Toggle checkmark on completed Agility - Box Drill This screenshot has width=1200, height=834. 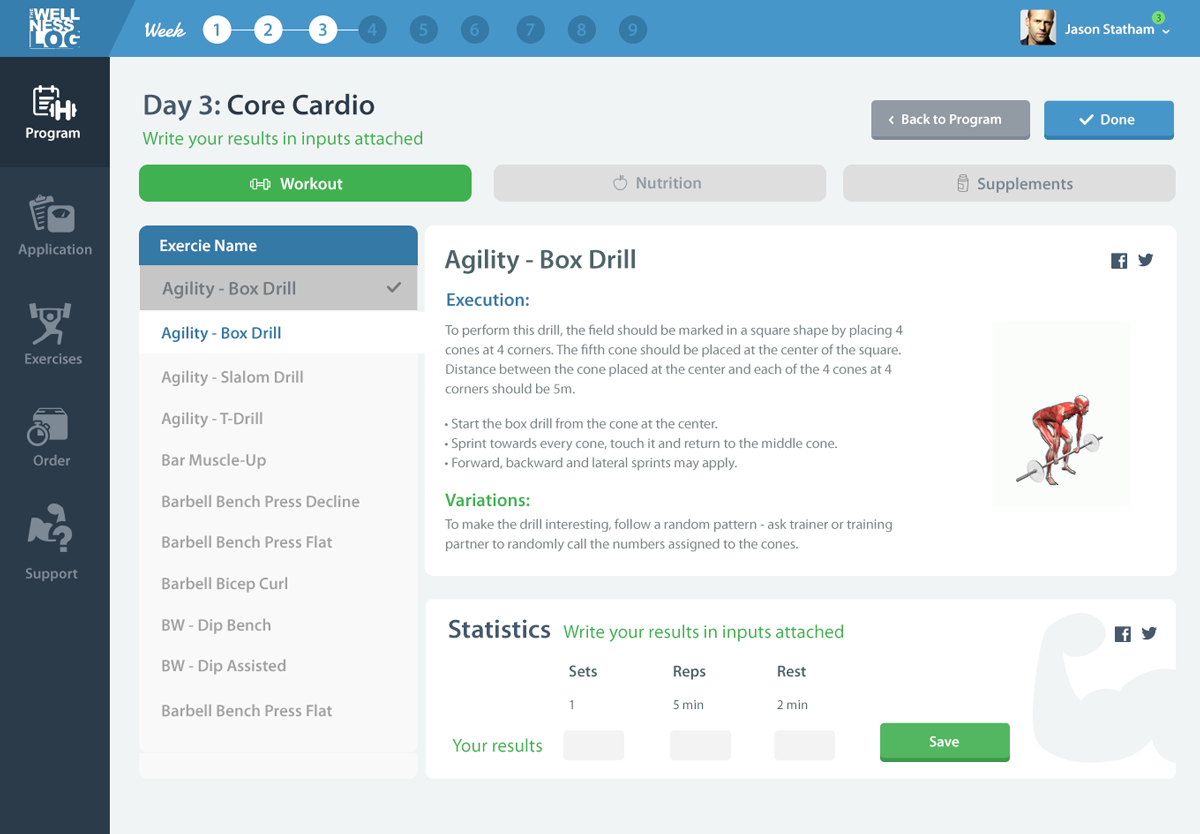point(394,288)
